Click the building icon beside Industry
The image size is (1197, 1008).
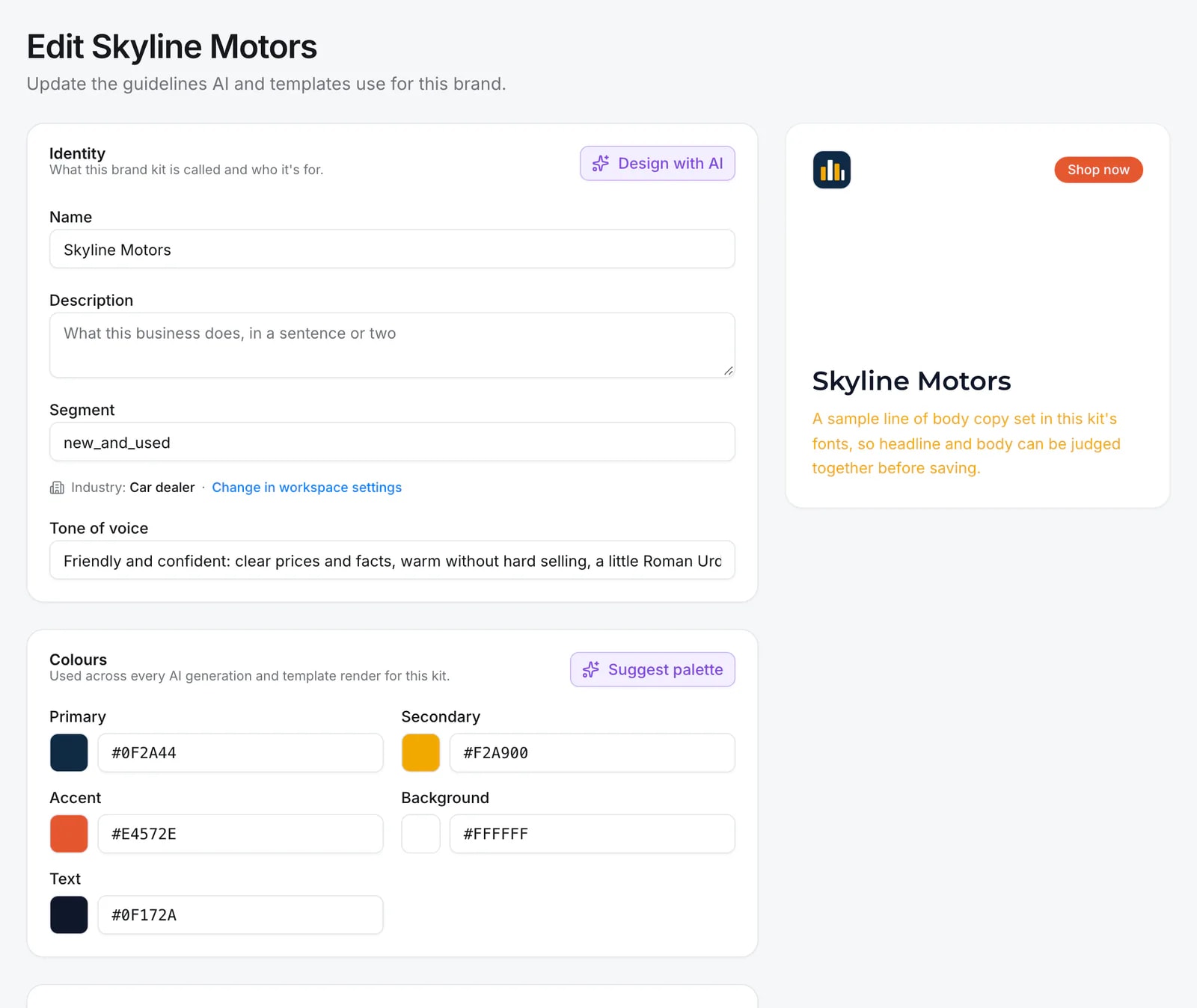57,488
